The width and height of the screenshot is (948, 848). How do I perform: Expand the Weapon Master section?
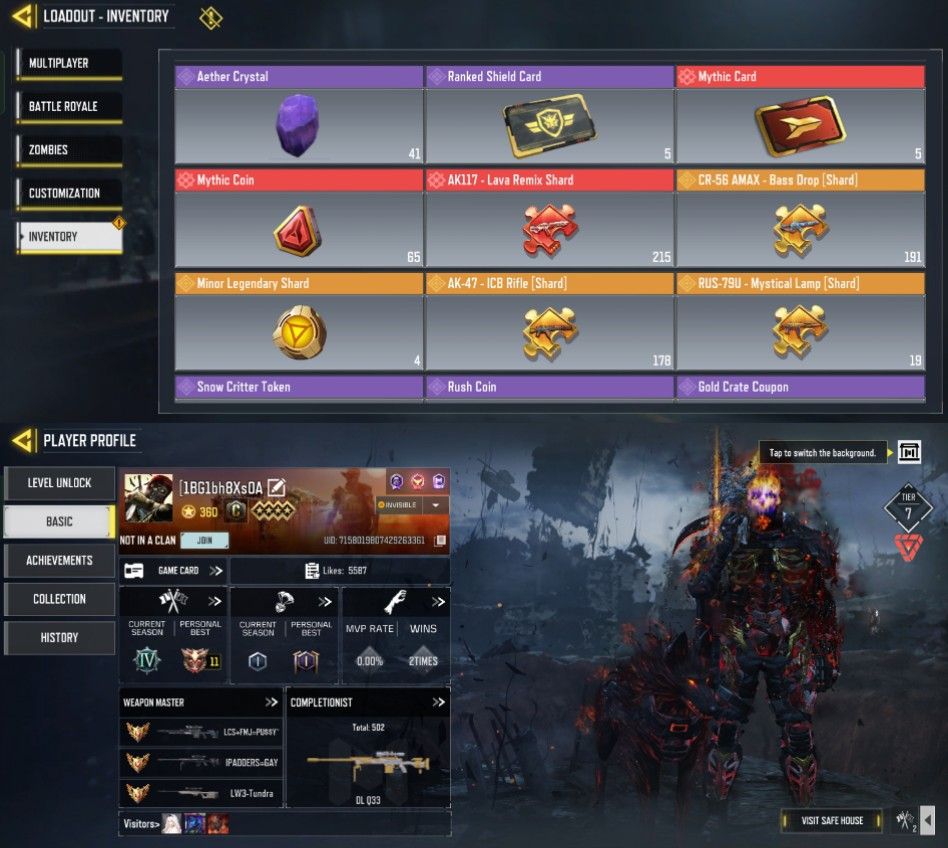coord(271,702)
